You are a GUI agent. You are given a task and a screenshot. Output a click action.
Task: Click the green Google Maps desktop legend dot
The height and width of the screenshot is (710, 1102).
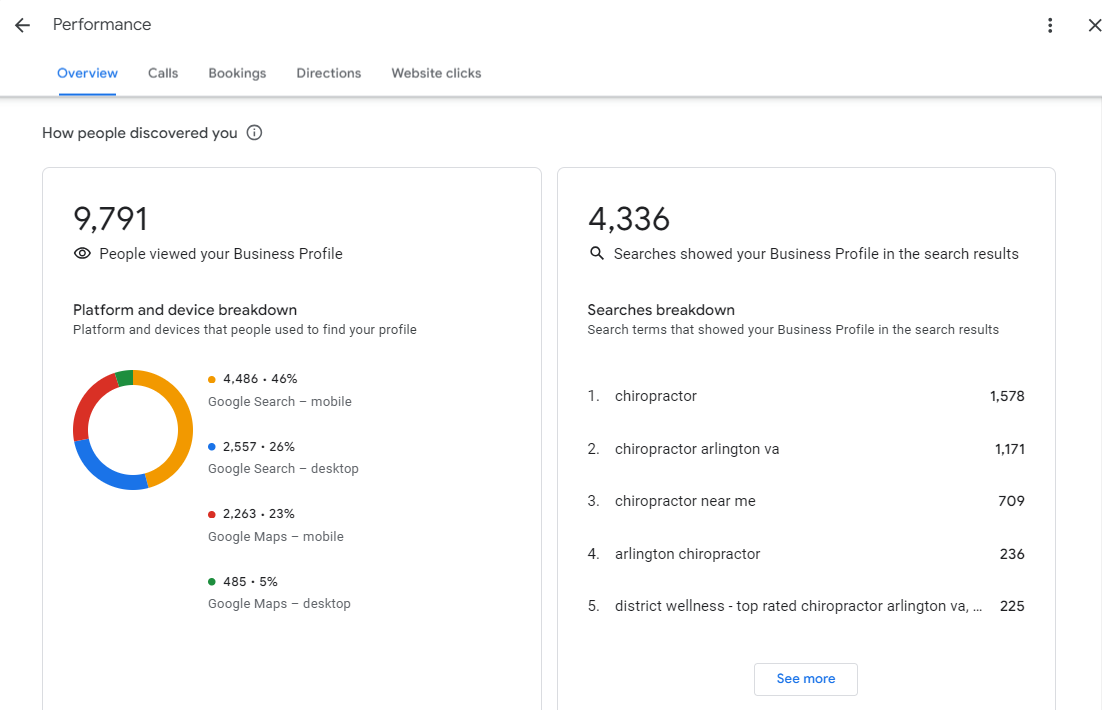212,582
